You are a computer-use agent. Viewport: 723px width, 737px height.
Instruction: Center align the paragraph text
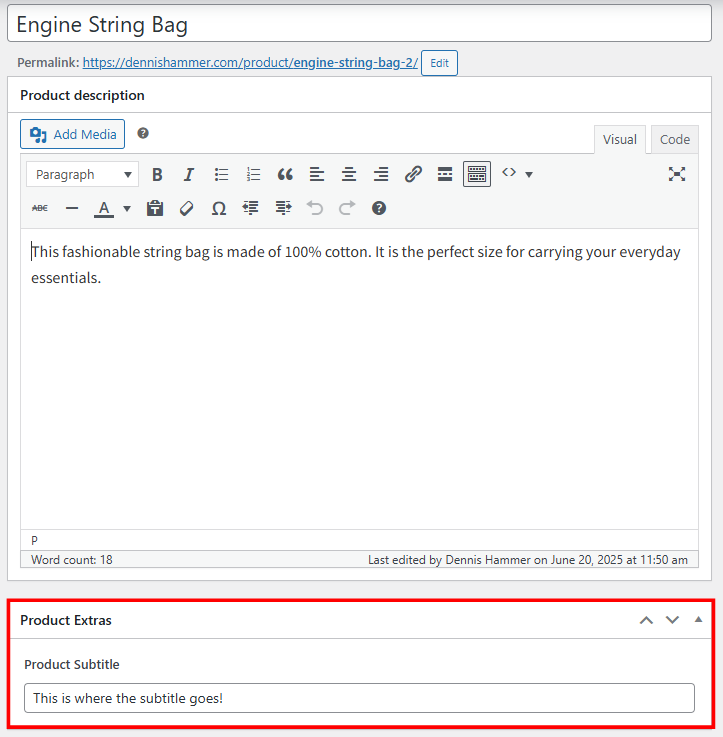tap(349, 174)
